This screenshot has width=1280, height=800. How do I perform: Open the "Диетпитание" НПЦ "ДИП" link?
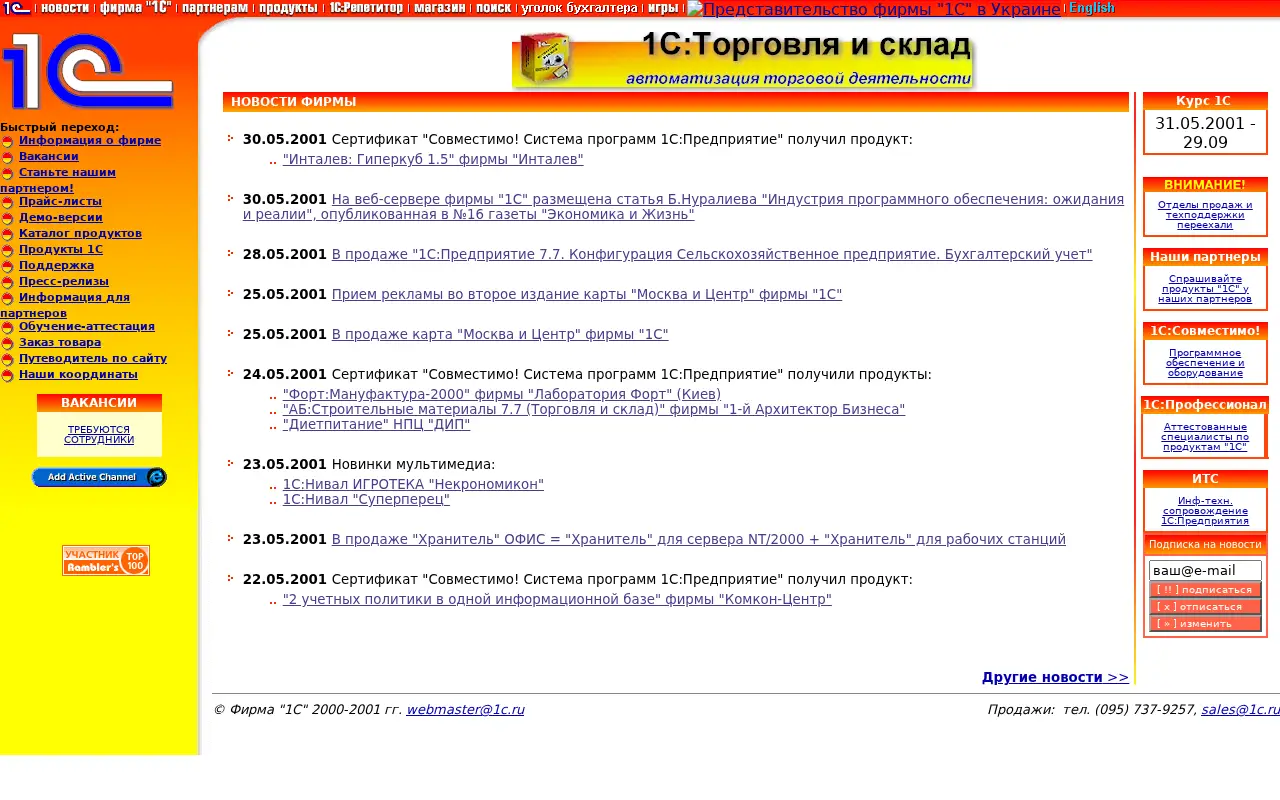(376, 424)
